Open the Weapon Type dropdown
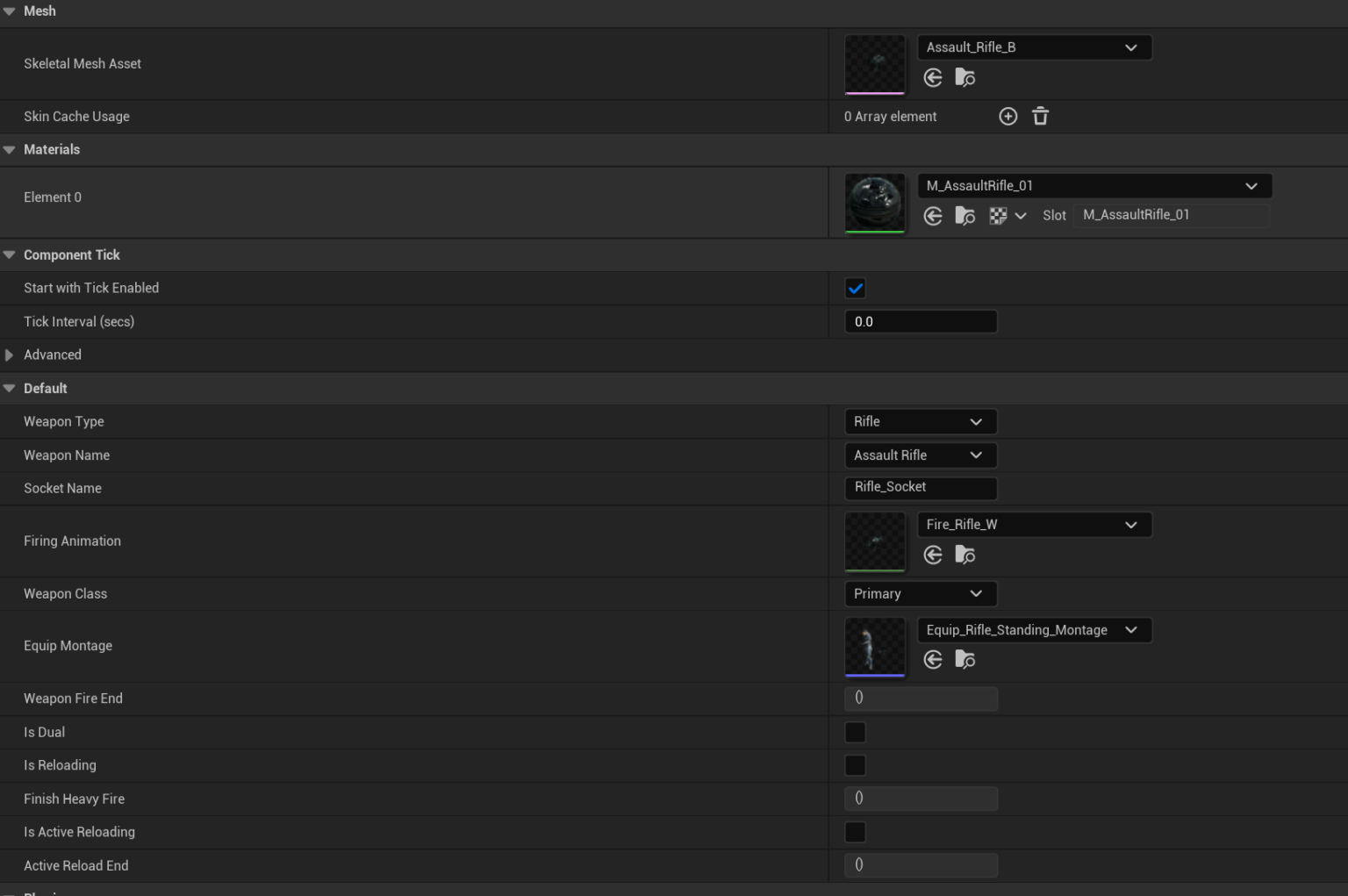The image size is (1348, 896). [x=920, y=421]
